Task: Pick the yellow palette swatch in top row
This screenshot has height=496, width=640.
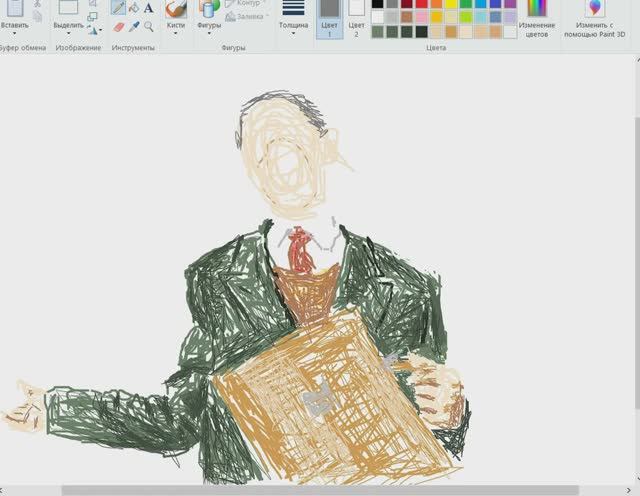Action: pyautogui.click(x=451, y=4)
